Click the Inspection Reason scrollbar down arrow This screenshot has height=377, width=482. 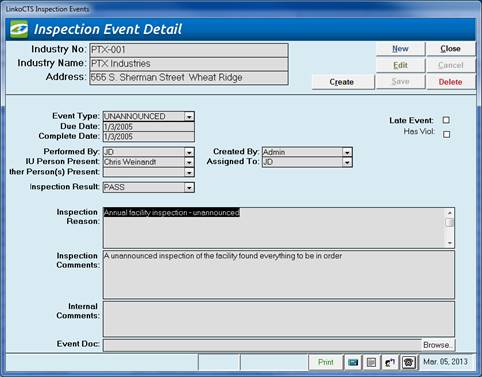pyautogui.click(x=450, y=243)
